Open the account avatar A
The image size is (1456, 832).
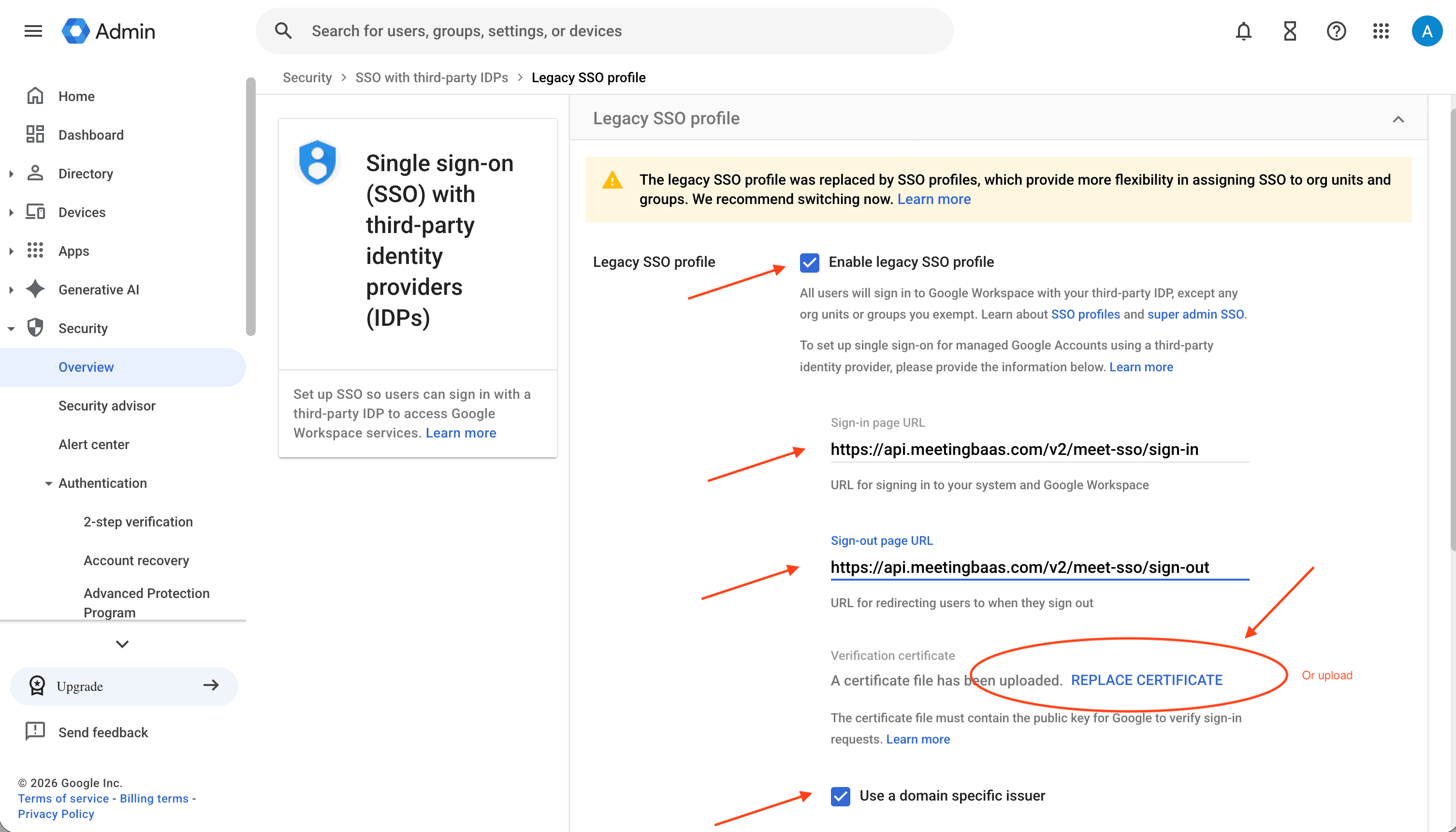1427,31
